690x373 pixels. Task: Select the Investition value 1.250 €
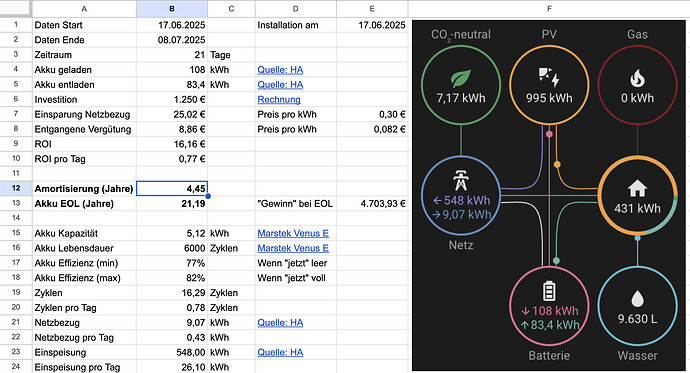[x=172, y=99]
